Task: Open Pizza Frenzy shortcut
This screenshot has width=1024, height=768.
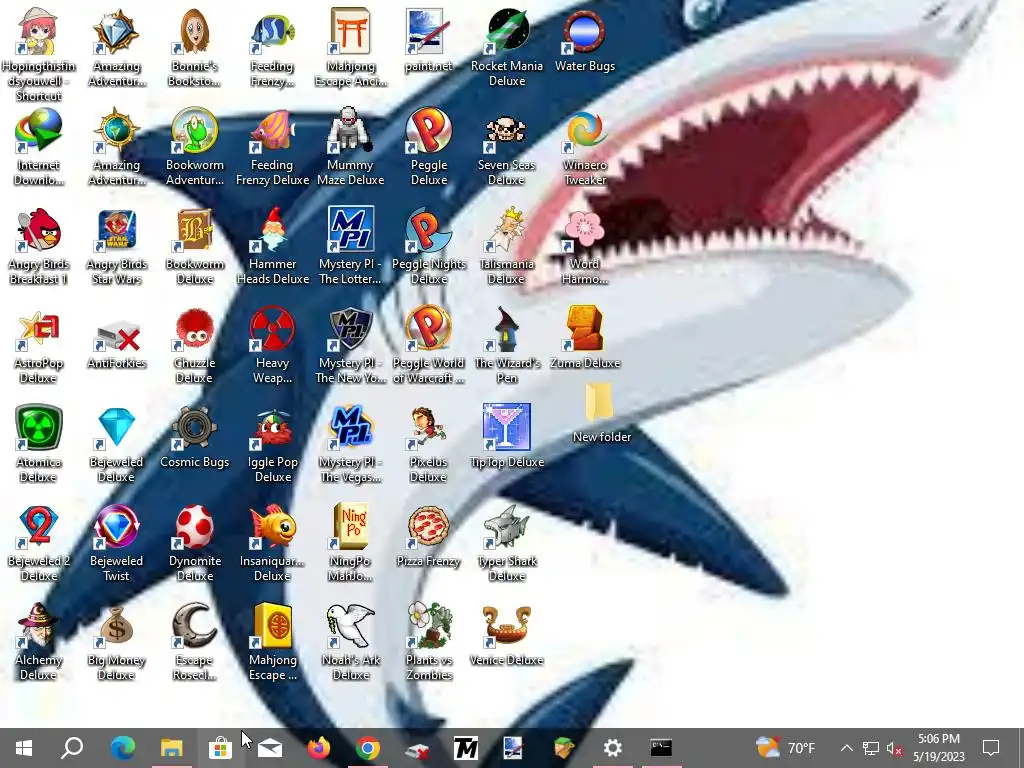Action: (428, 526)
